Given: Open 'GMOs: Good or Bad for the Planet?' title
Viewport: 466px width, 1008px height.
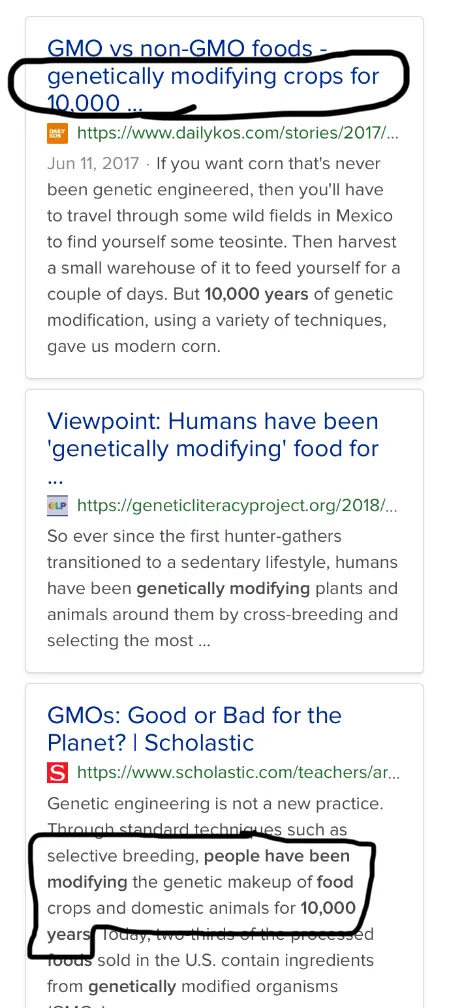Looking at the screenshot, I should click(x=195, y=729).
